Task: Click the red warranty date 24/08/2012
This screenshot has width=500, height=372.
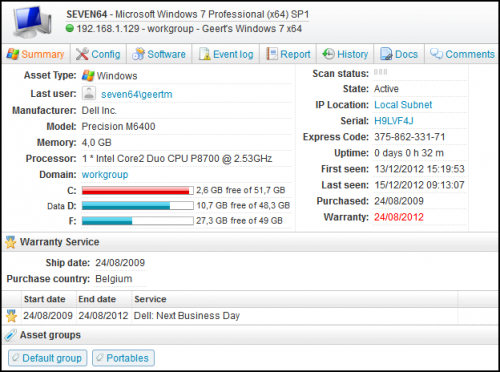Action: [x=399, y=217]
